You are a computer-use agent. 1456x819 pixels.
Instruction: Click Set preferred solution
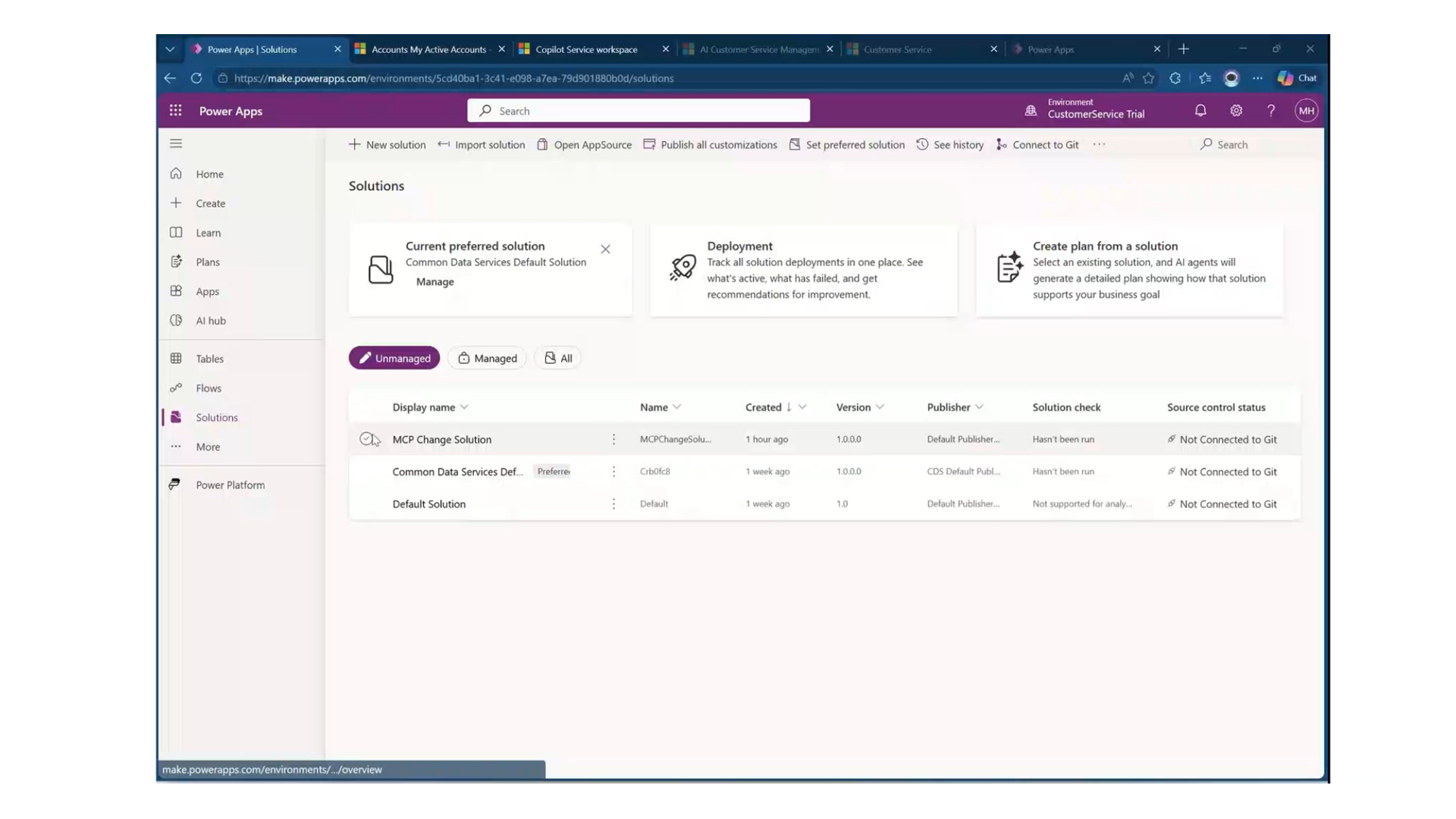click(x=846, y=145)
